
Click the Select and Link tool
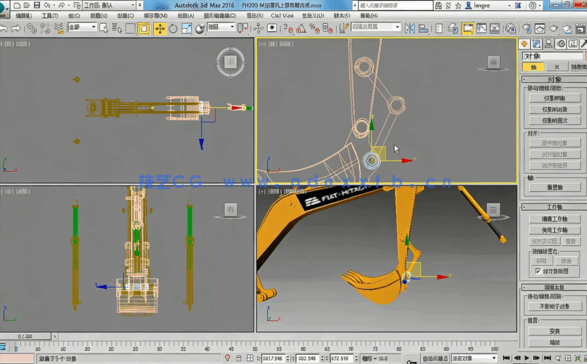point(32,28)
